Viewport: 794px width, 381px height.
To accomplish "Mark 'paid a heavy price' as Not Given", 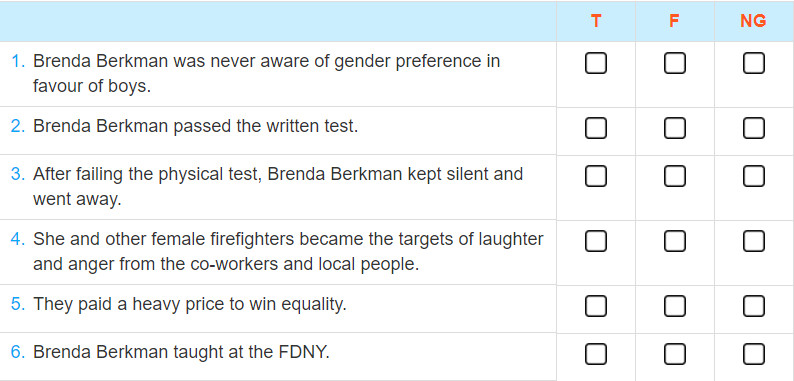I will coord(753,306).
